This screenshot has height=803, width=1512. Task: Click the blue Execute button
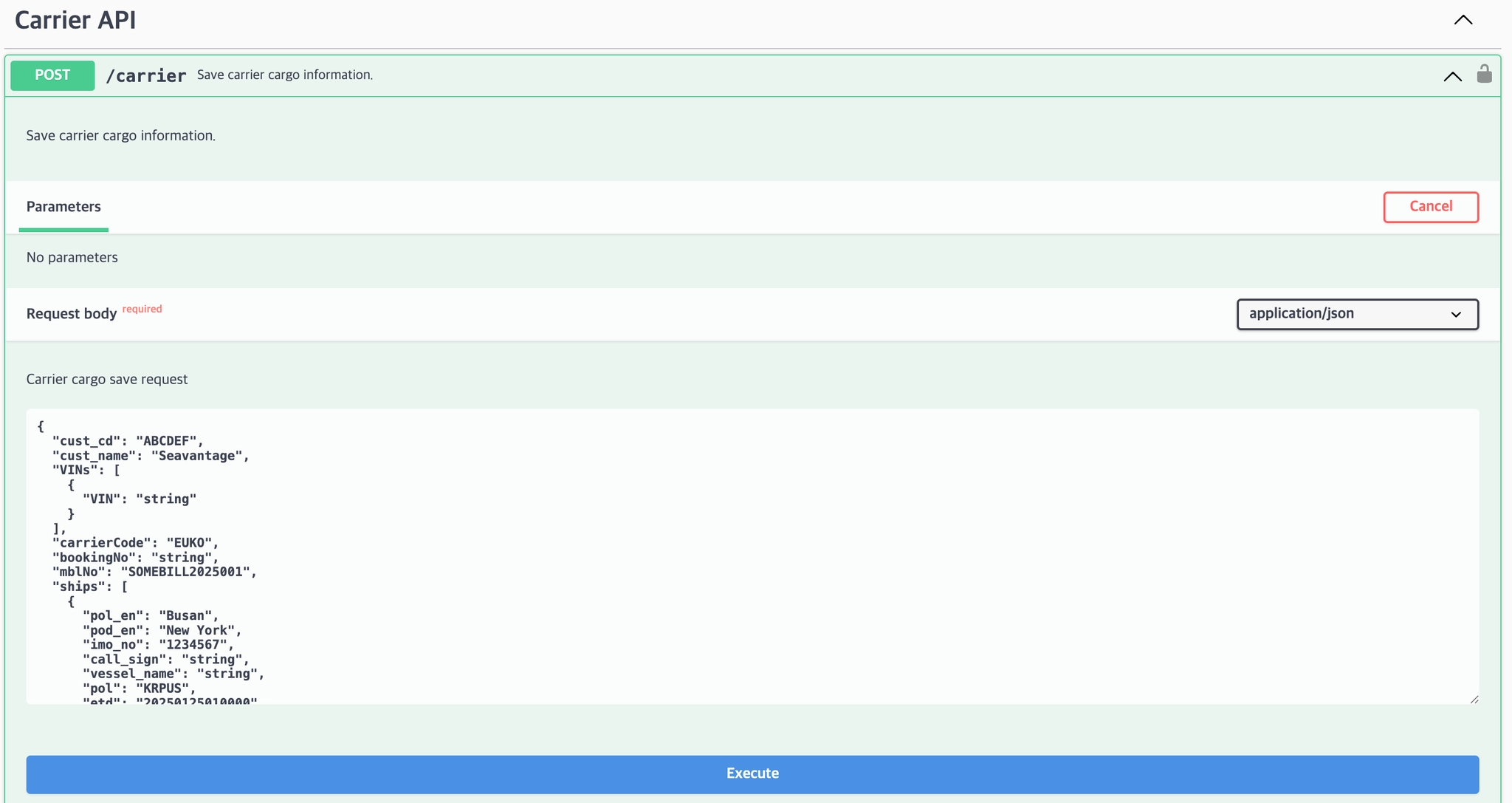[x=752, y=773]
